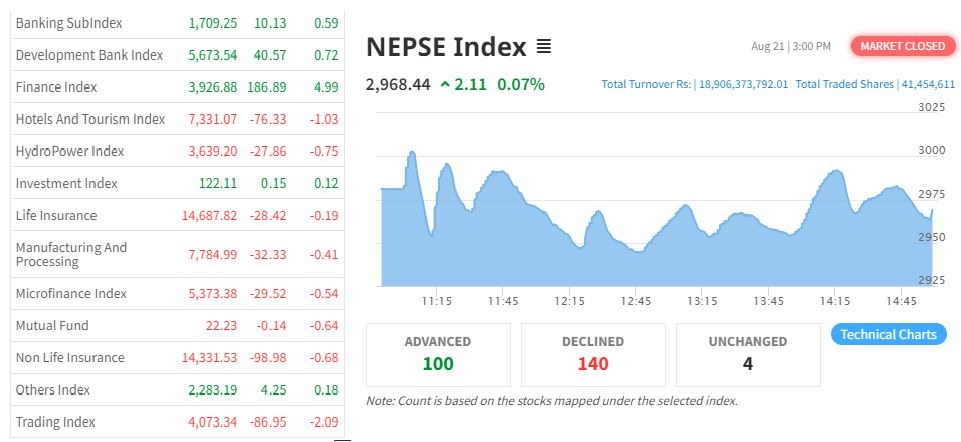Select Finance Index in the list

point(57,87)
